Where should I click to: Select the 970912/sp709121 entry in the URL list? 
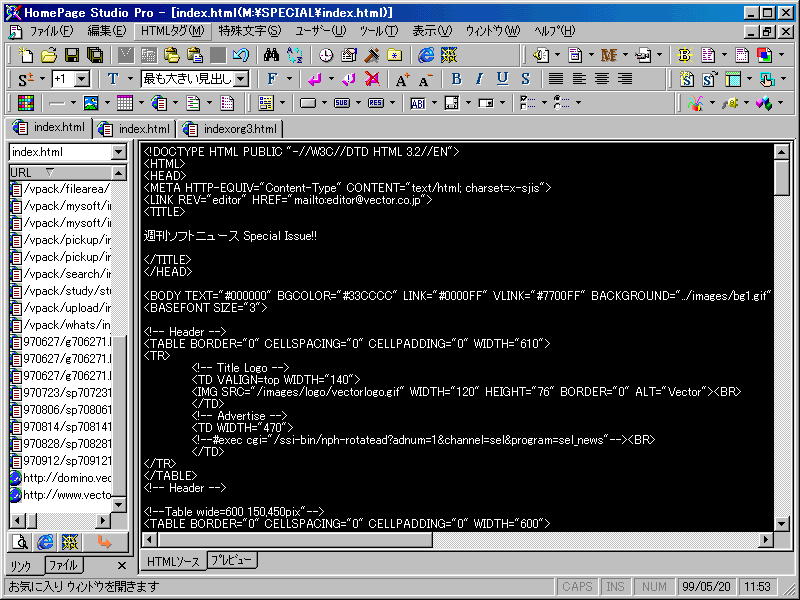tap(61, 461)
